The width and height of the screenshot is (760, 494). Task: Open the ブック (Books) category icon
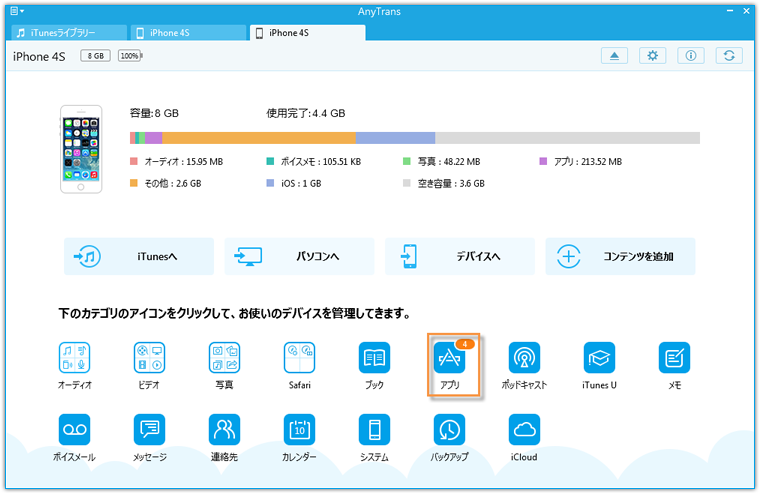click(x=374, y=358)
